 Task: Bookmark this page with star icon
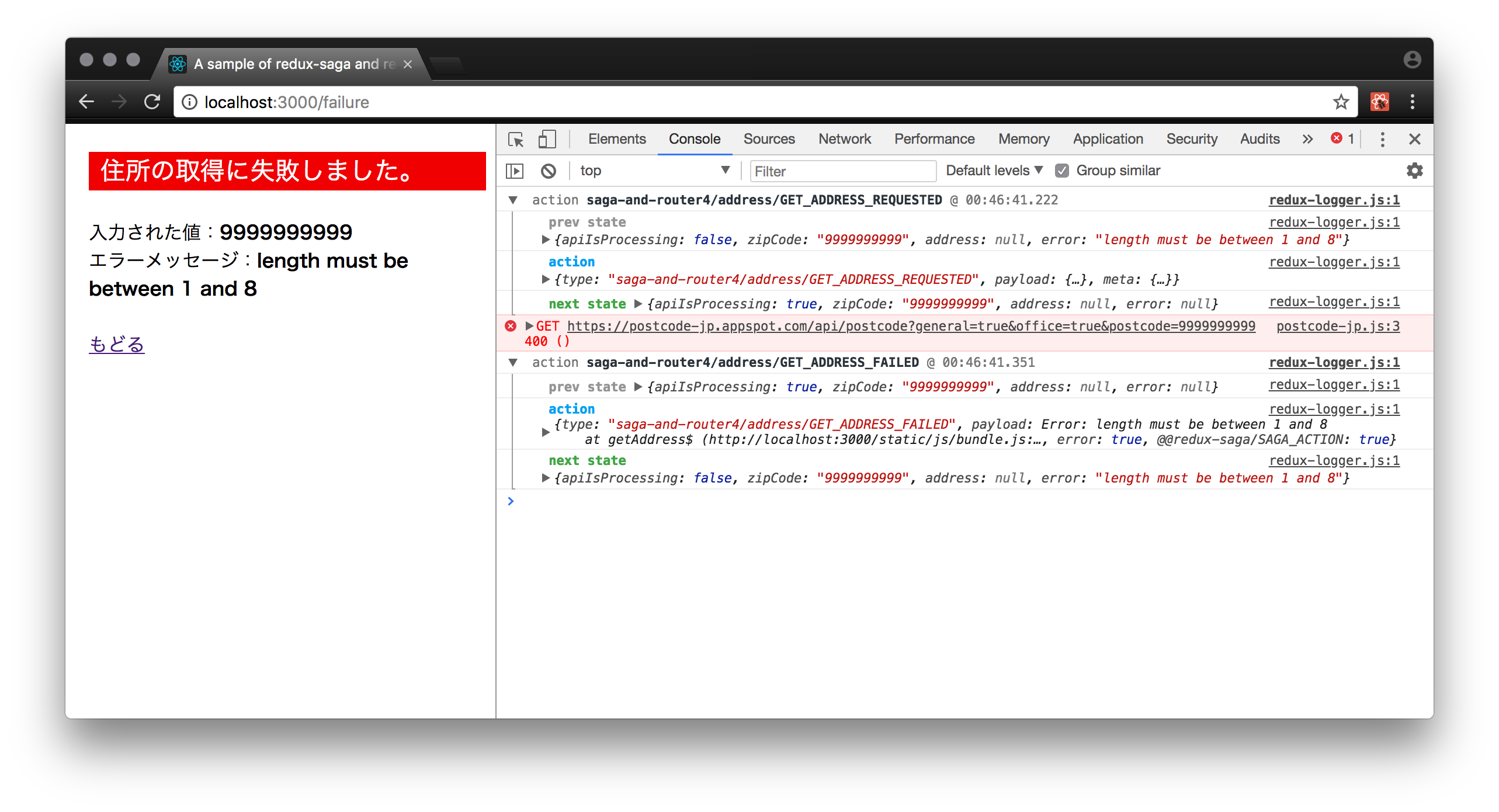[1341, 102]
